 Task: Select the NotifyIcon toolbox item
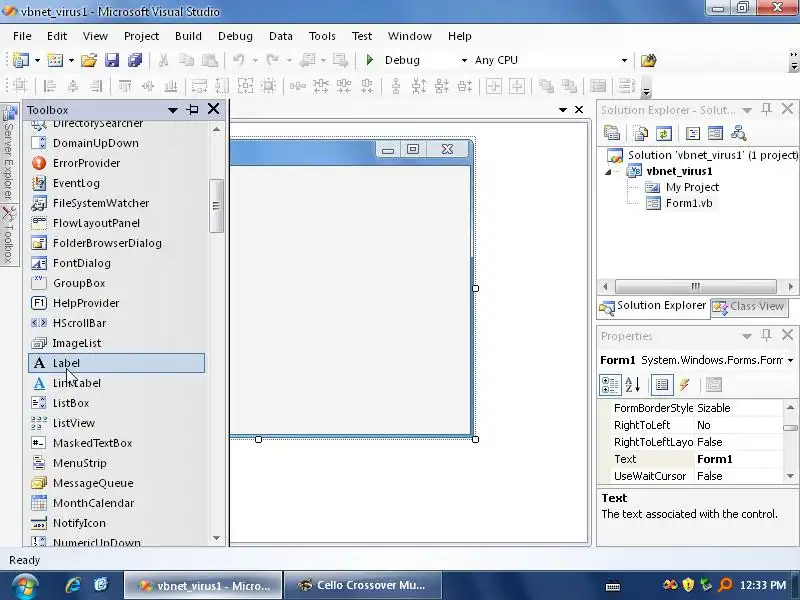pyautogui.click(x=116, y=523)
